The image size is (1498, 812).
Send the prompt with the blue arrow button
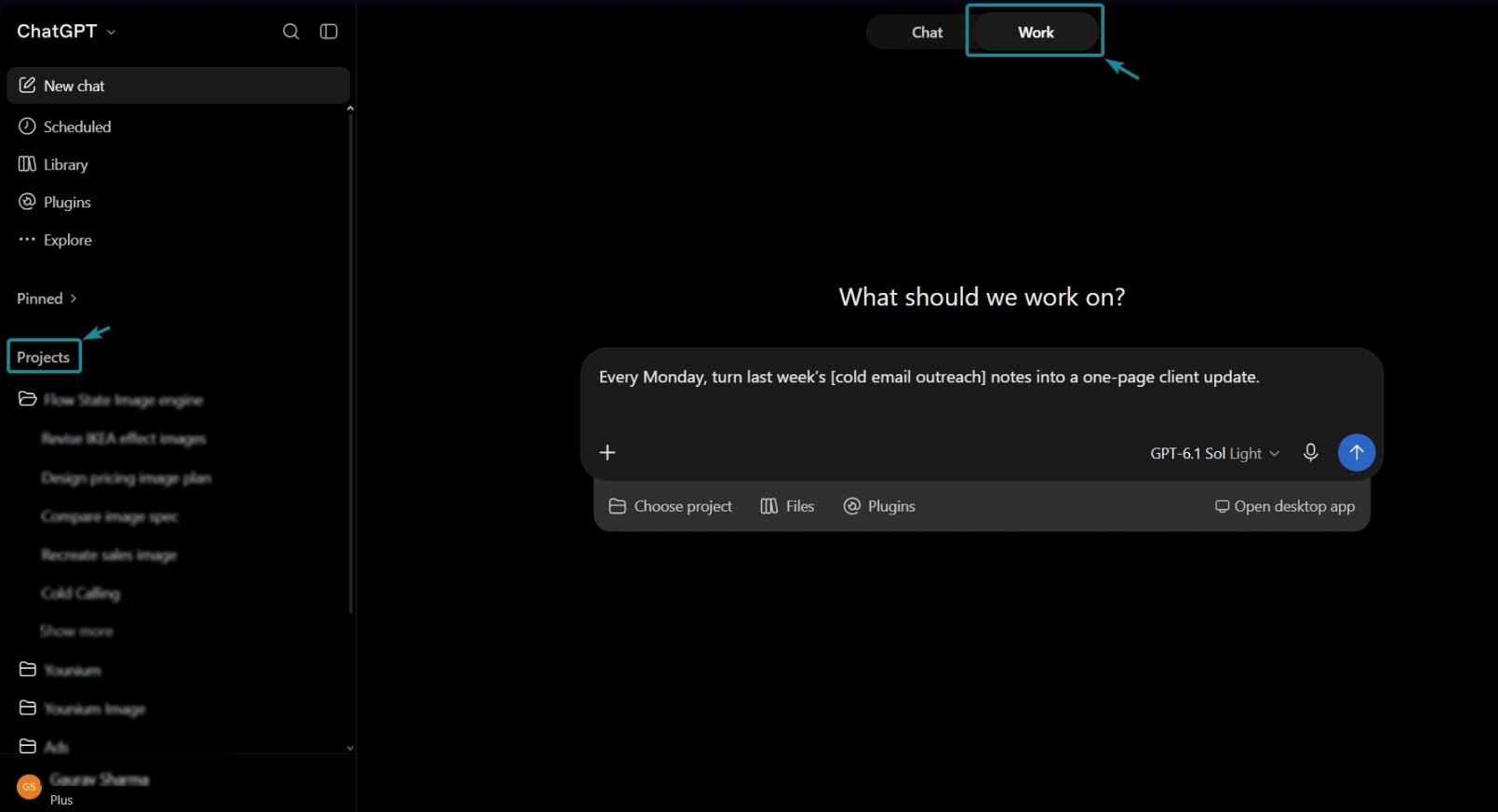pyautogui.click(x=1356, y=453)
